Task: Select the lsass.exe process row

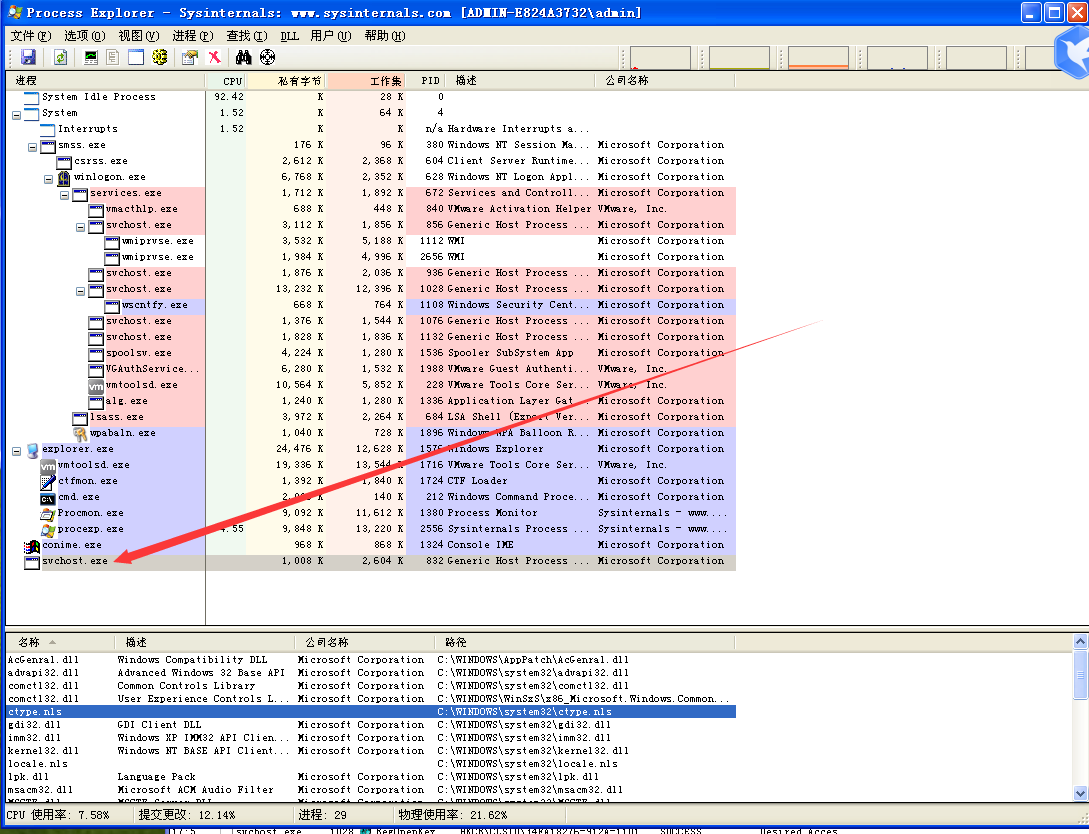Action: (371, 417)
